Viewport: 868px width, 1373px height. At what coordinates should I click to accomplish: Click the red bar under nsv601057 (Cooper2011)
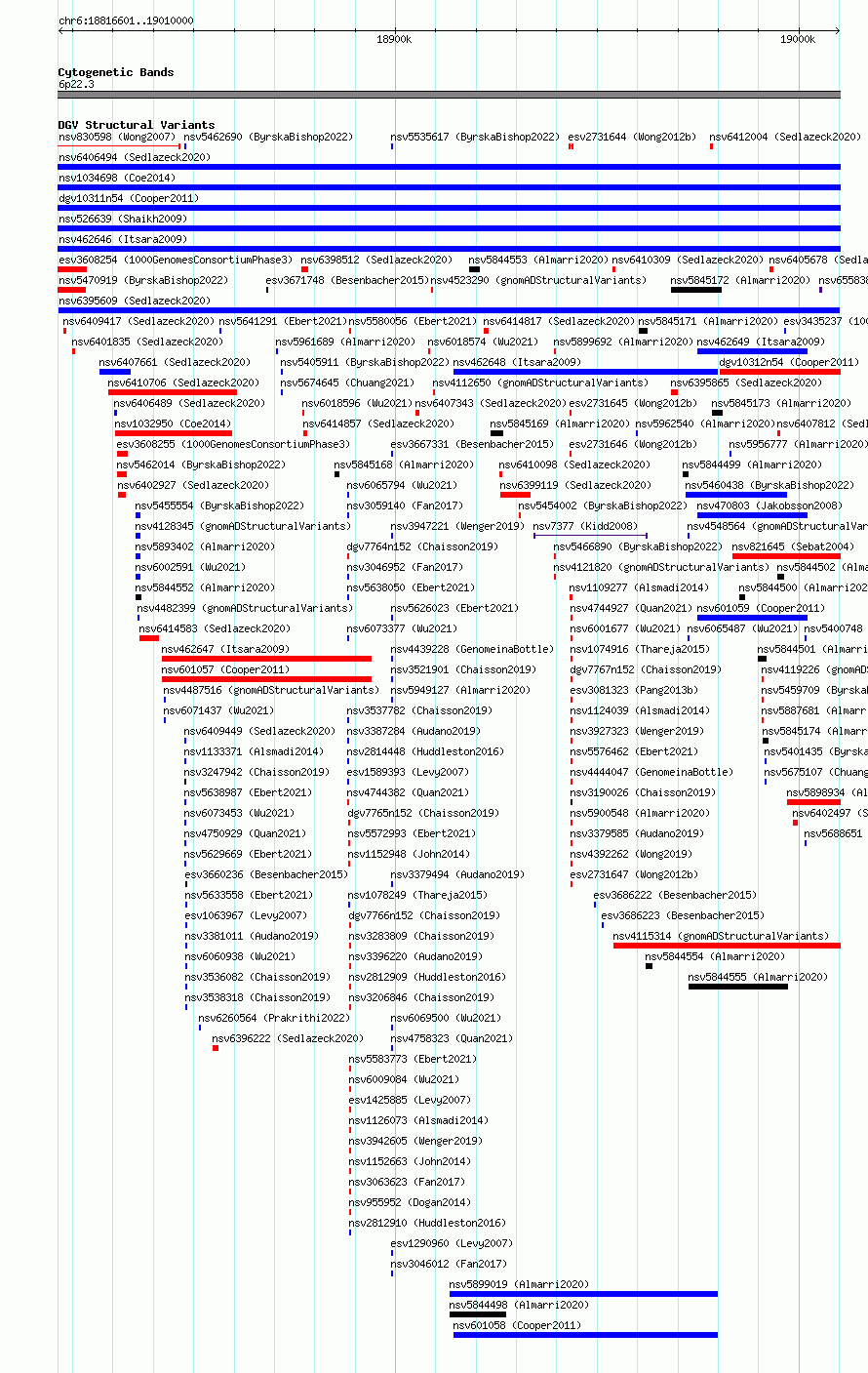pyautogui.click(x=266, y=679)
